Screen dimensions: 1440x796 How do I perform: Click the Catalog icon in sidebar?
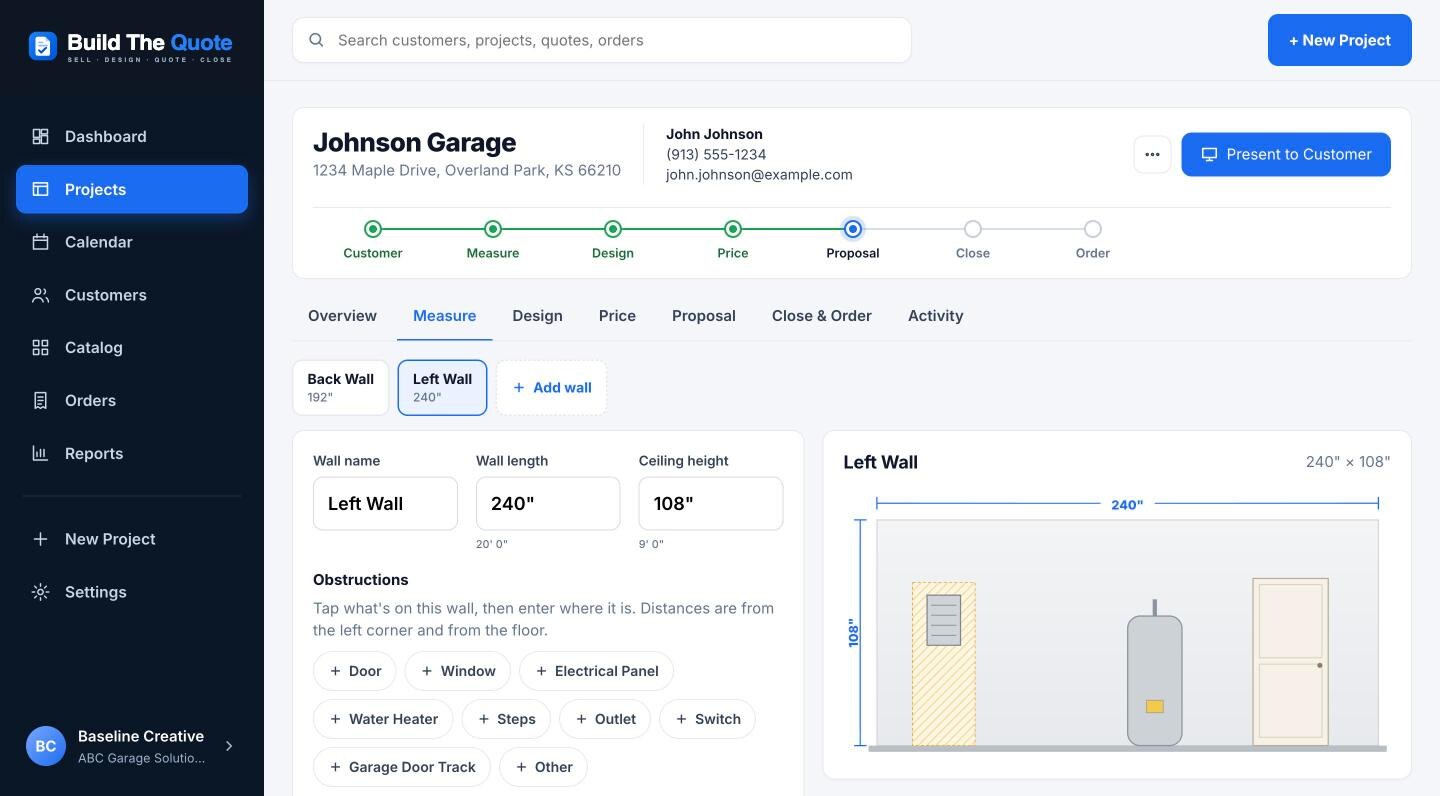40,347
